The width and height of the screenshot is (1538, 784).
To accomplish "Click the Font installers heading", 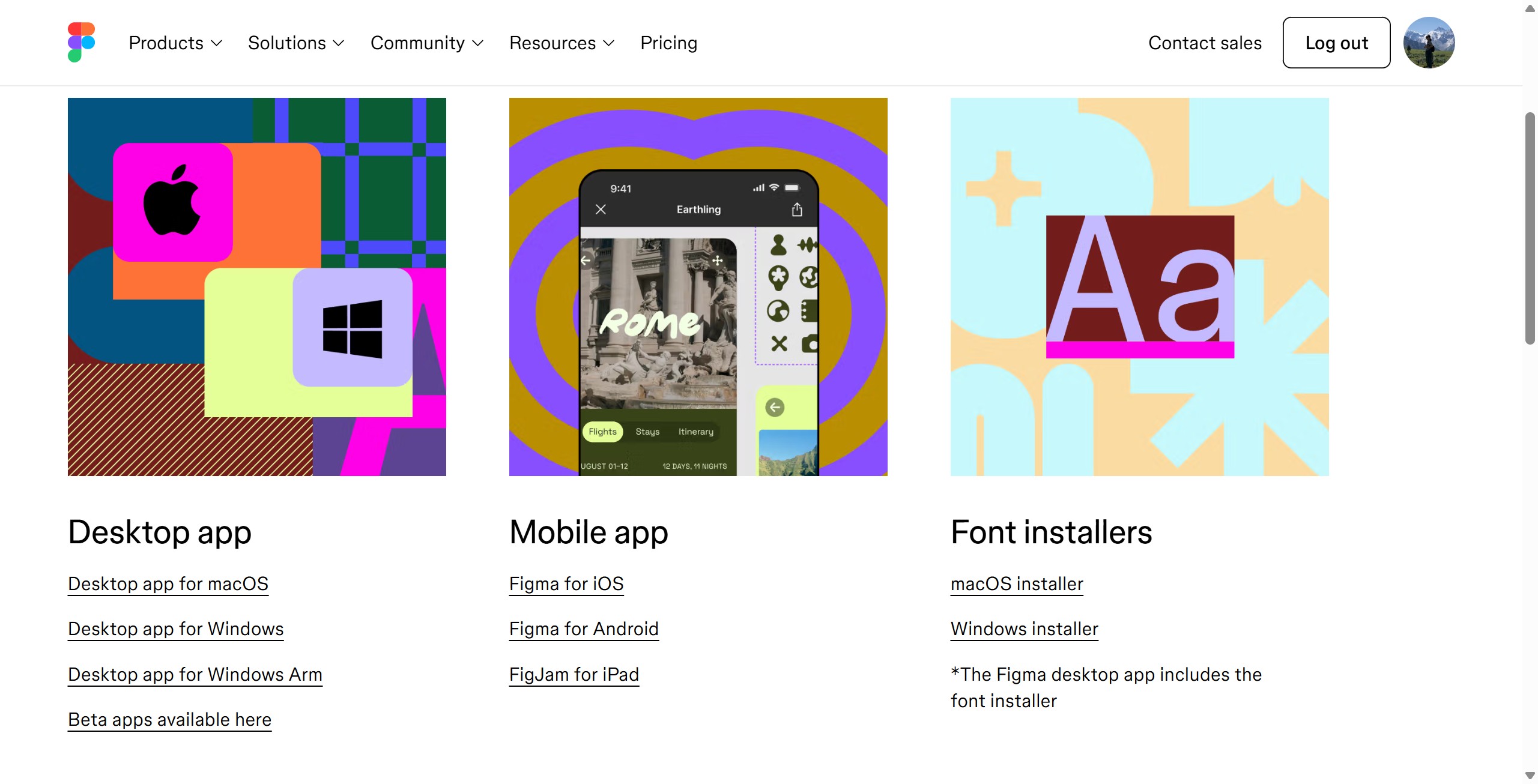I will (x=1052, y=532).
